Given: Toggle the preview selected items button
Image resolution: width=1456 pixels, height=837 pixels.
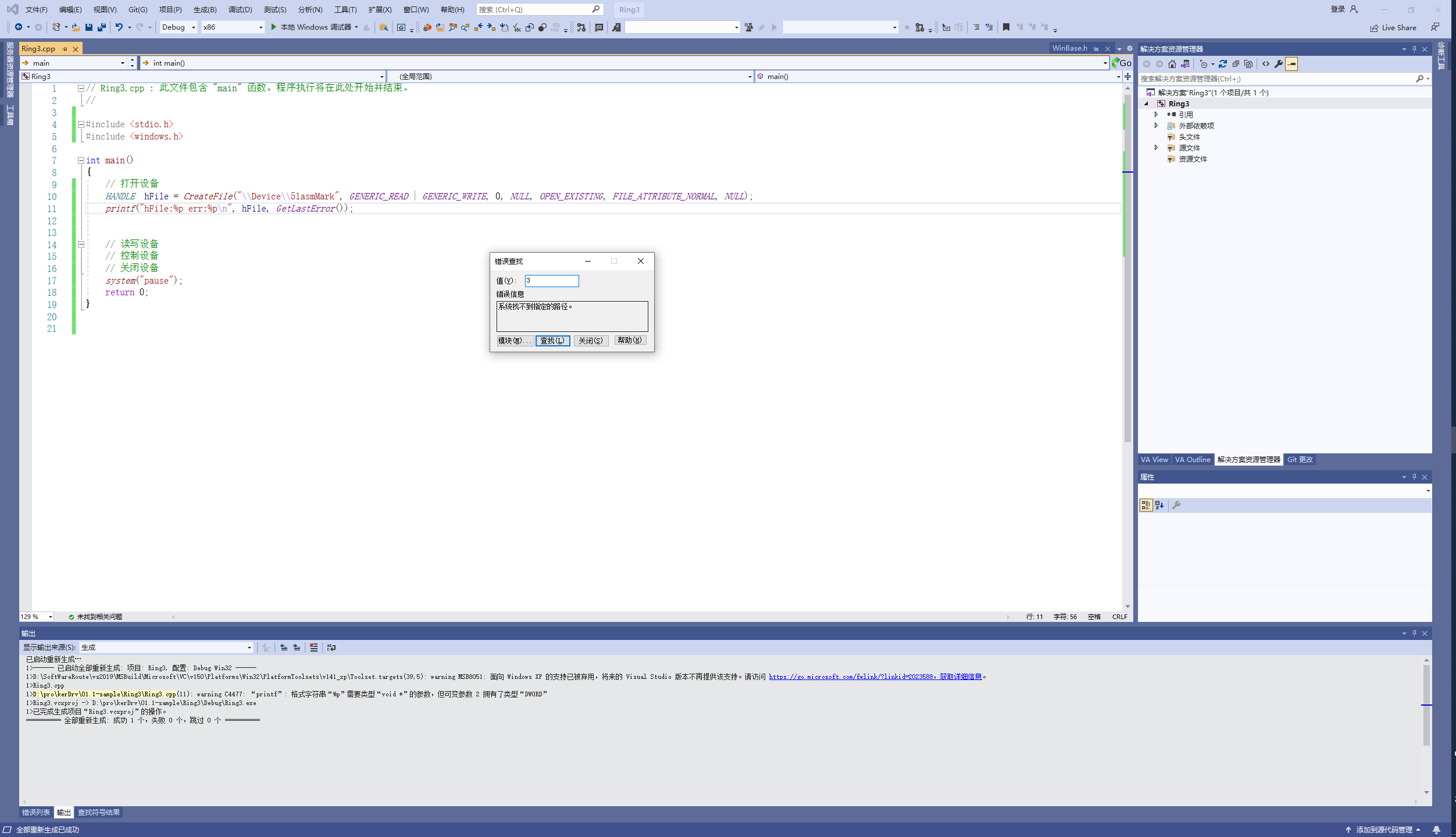Looking at the screenshot, I should click(1291, 64).
